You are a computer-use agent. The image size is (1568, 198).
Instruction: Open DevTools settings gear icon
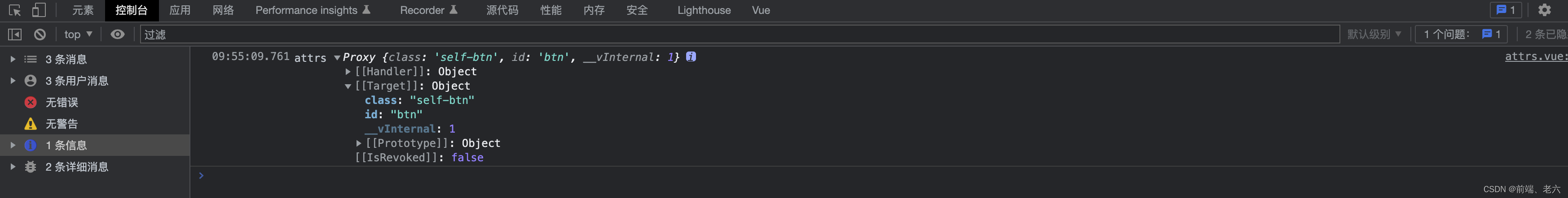tap(1544, 10)
